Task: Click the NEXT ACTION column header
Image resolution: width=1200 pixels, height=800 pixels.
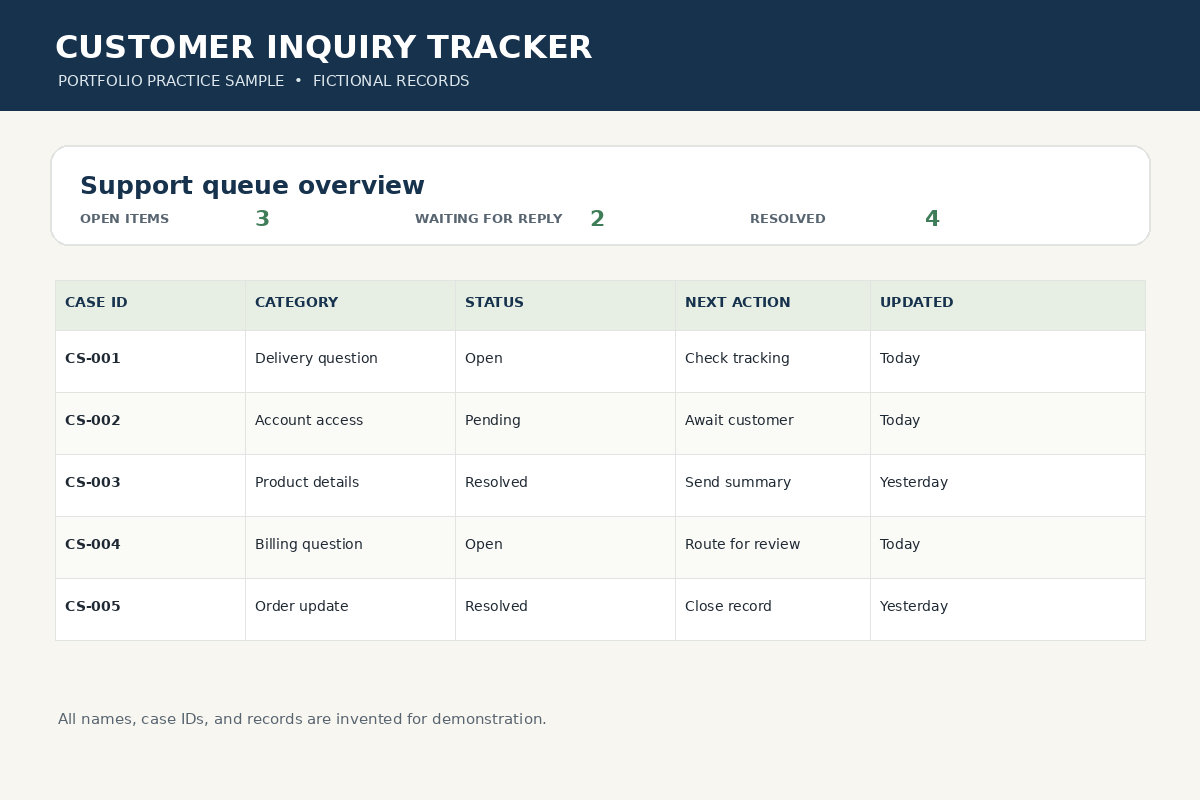Action: [772, 305]
